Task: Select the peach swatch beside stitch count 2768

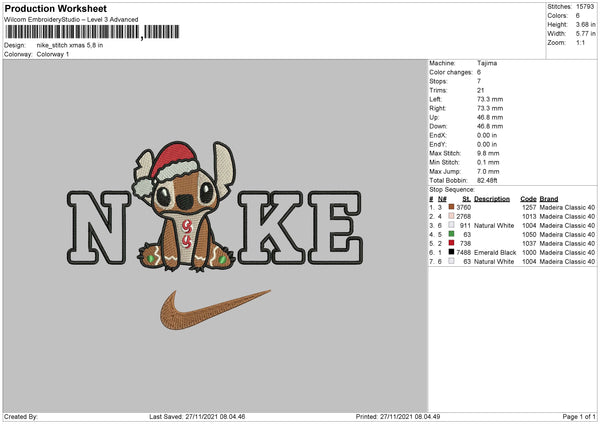Action: (452, 216)
